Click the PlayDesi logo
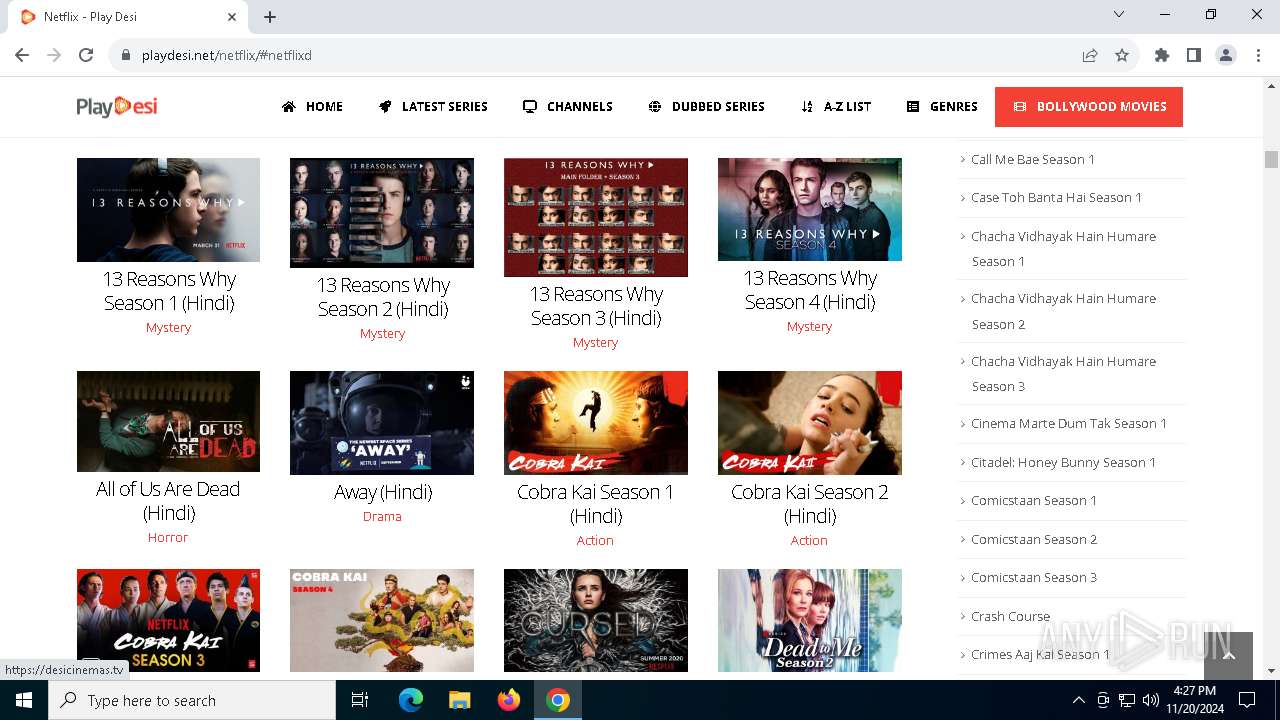 tap(117, 106)
